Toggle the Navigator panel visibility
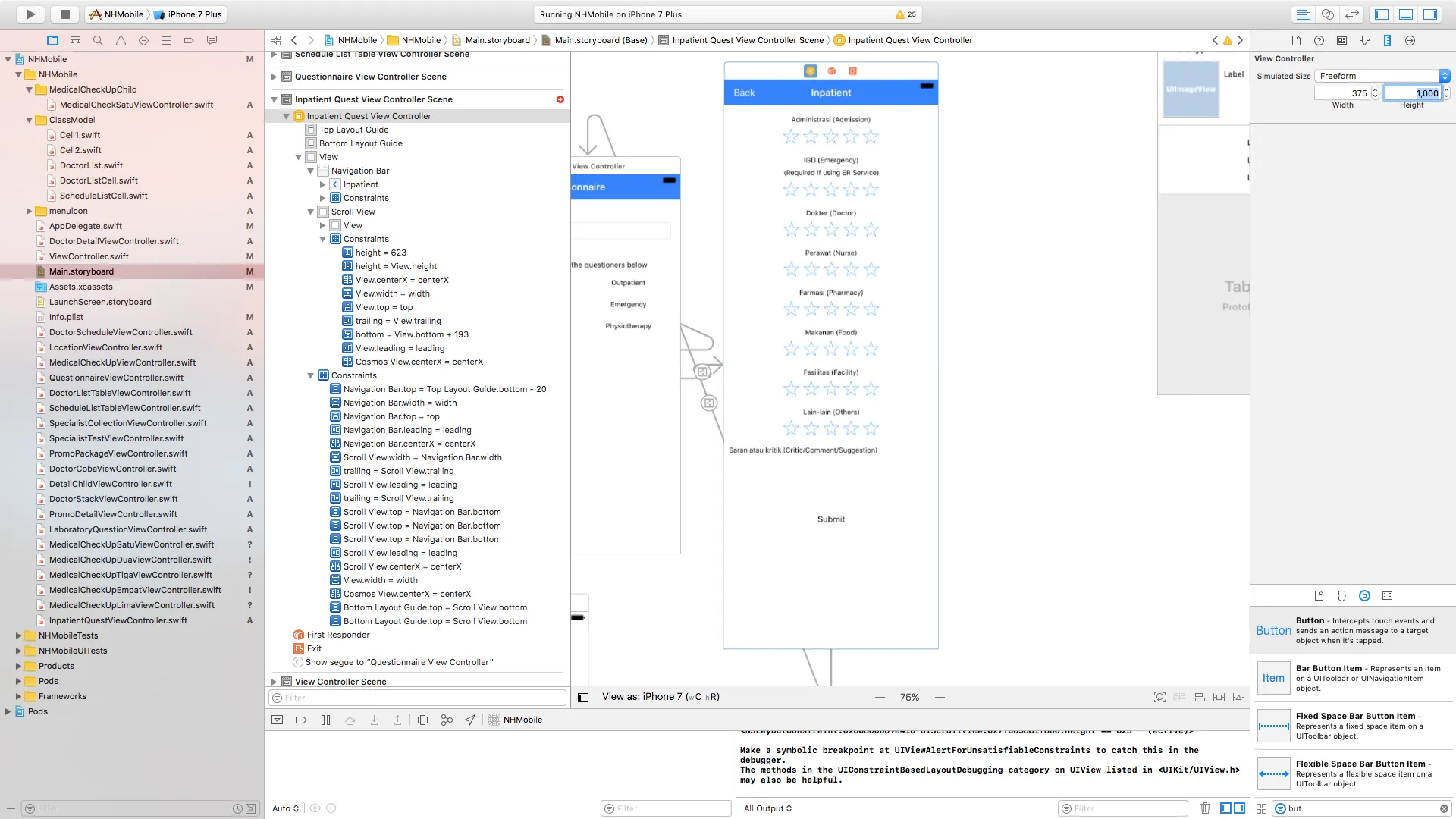This screenshot has height=819, width=1456. click(1382, 14)
